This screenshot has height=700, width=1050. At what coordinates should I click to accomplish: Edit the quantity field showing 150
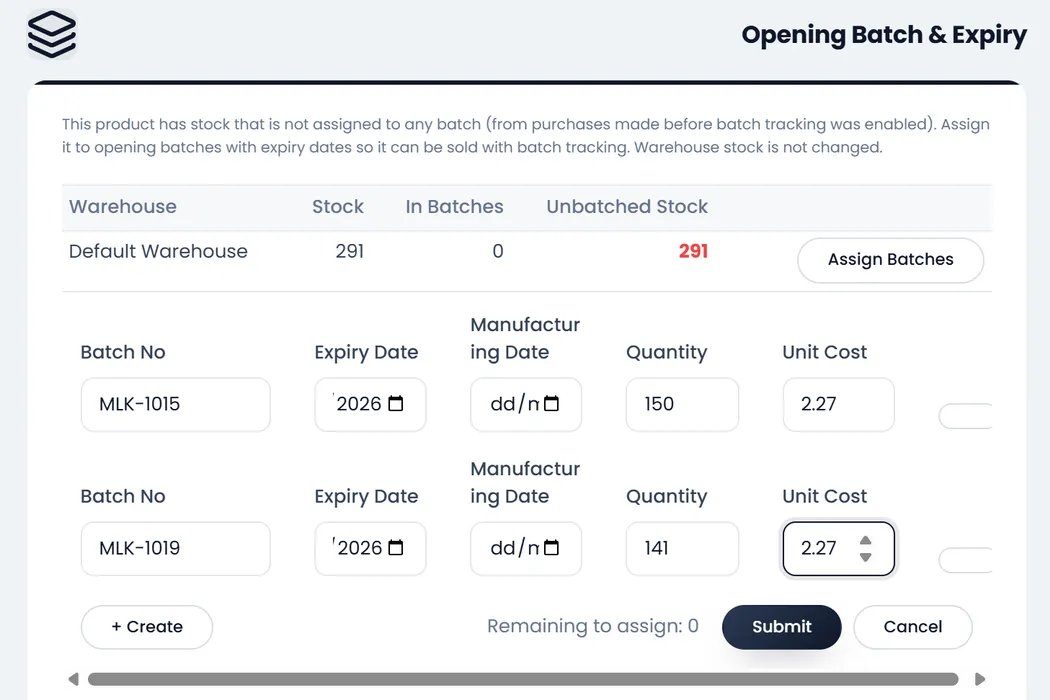pos(682,405)
